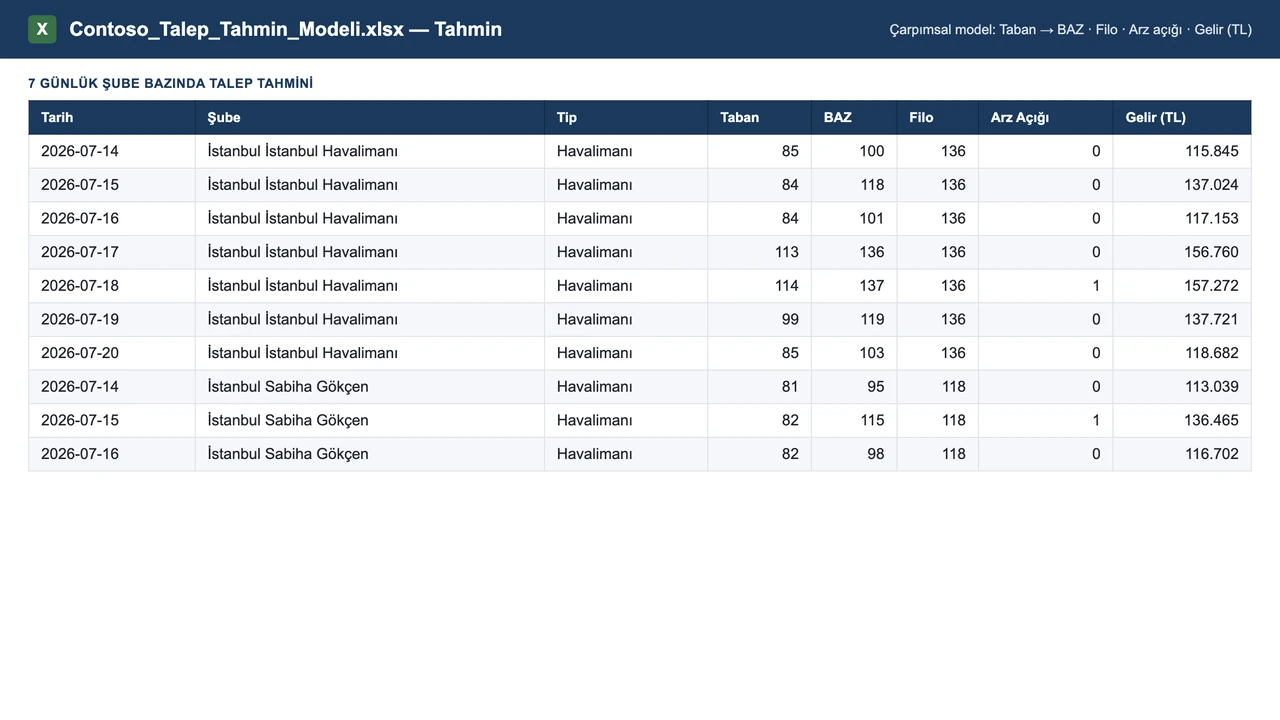This screenshot has height=720, width=1280.
Task: Click BAZ value 118 in 2026-07-15 row
Action: (x=872, y=185)
